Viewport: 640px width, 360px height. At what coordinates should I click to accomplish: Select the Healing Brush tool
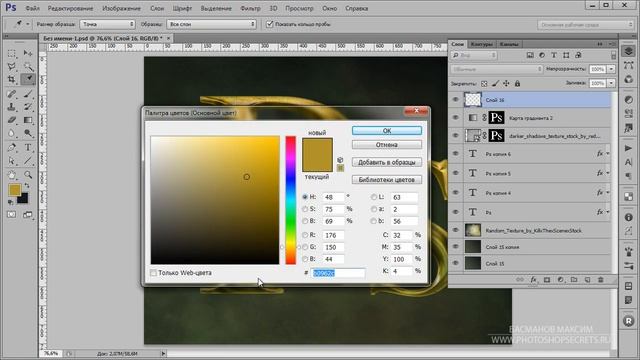11,94
